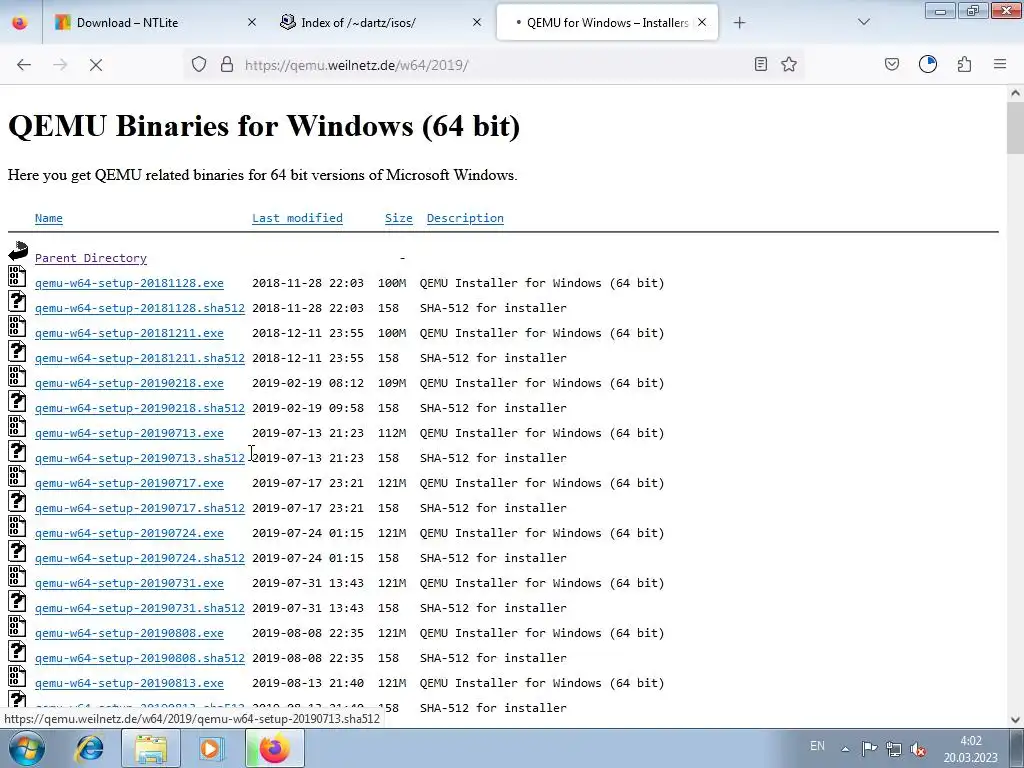Screen dimensions: 1024x768
Task: Go back to previous page
Action: click(24, 65)
